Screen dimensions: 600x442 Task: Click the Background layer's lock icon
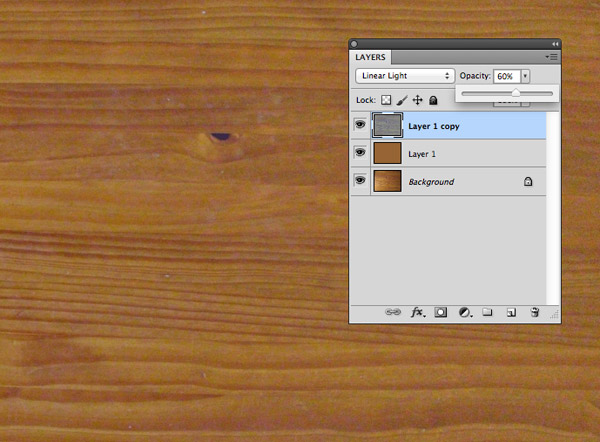pos(527,182)
